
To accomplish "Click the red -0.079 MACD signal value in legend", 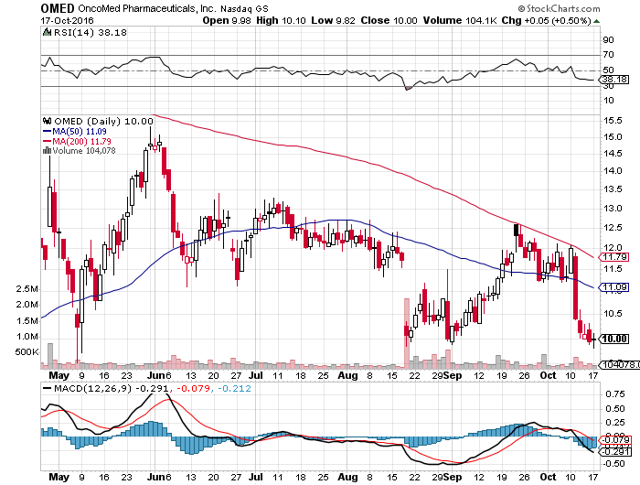I will pos(191,388).
